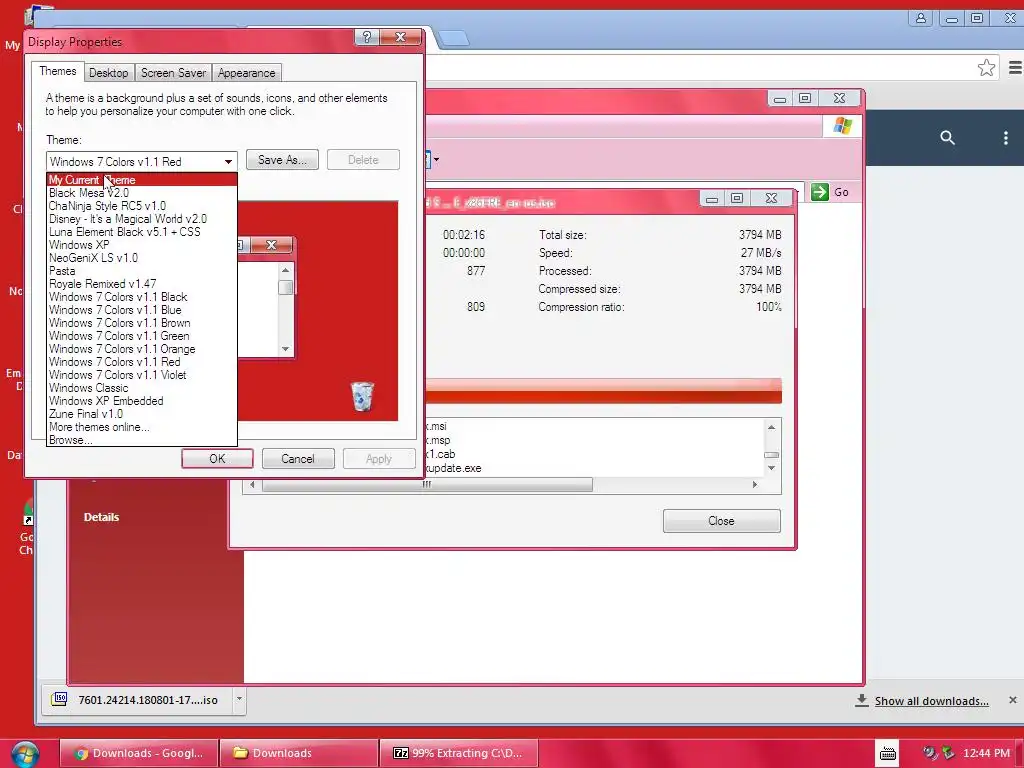Click the first system tray icon left of the clock
1024x768 pixels.
[930, 753]
